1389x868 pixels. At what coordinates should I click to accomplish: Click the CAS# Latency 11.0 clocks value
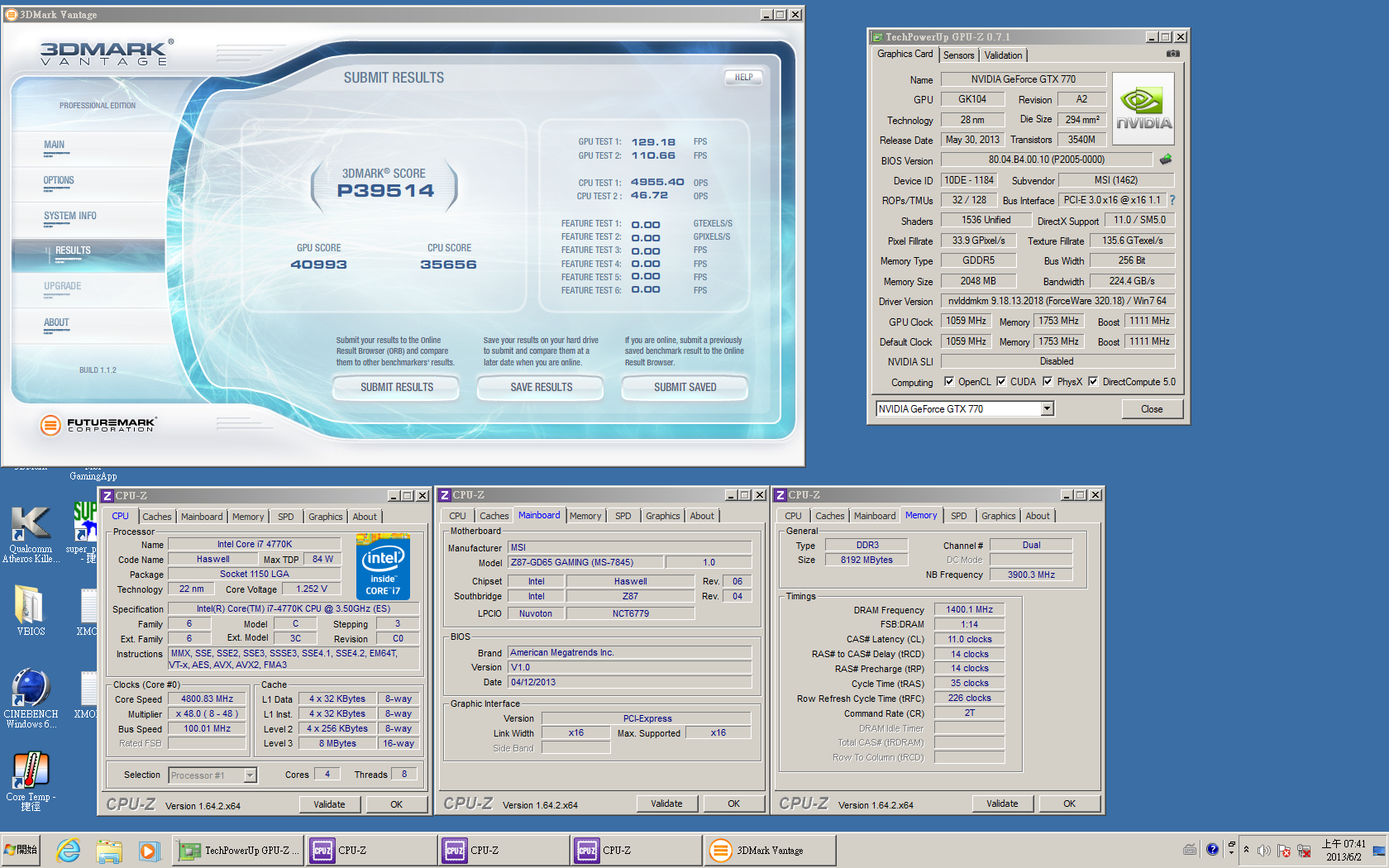(969, 639)
